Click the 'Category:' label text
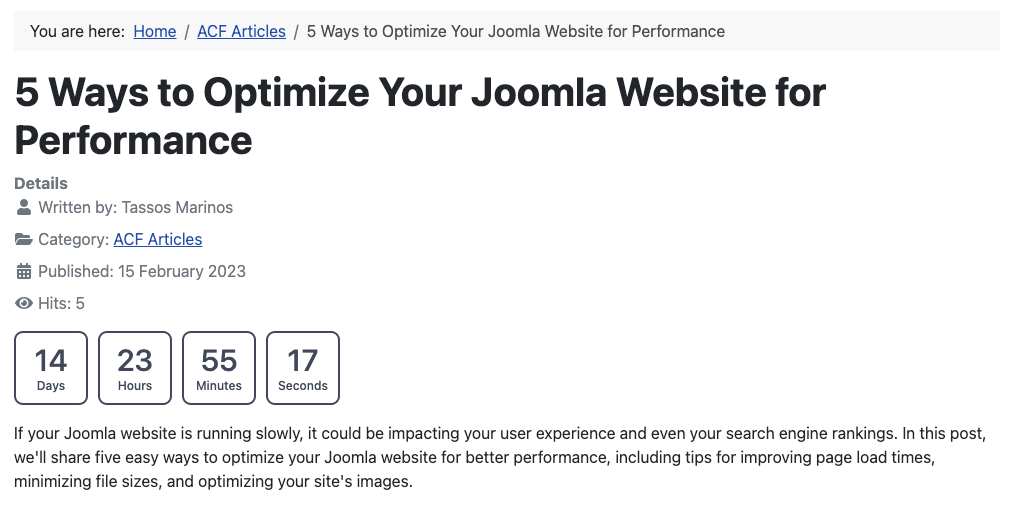This screenshot has width=1012, height=506. coord(74,239)
